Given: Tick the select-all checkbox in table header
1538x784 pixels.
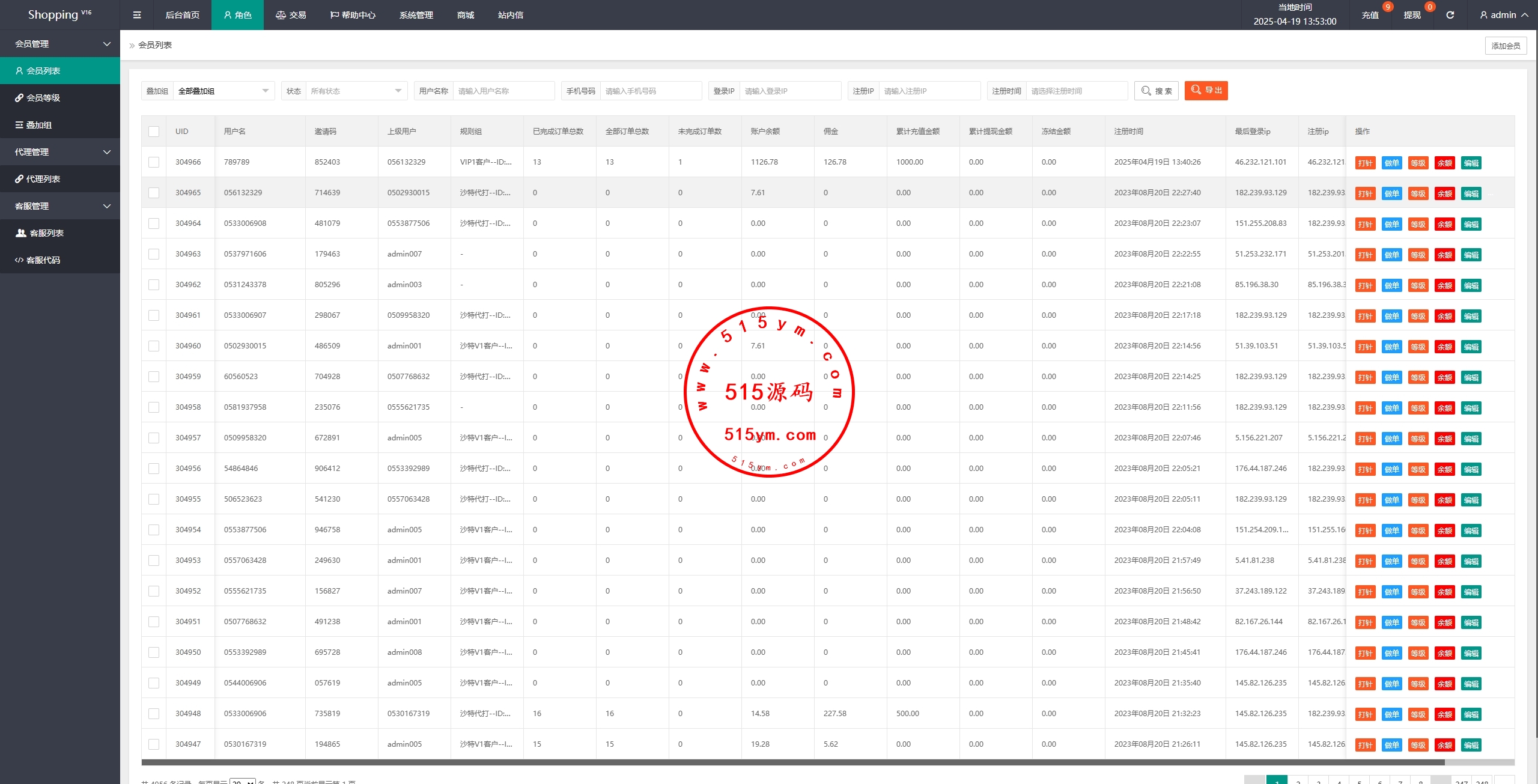Looking at the screenshot, I should (154, 132).
